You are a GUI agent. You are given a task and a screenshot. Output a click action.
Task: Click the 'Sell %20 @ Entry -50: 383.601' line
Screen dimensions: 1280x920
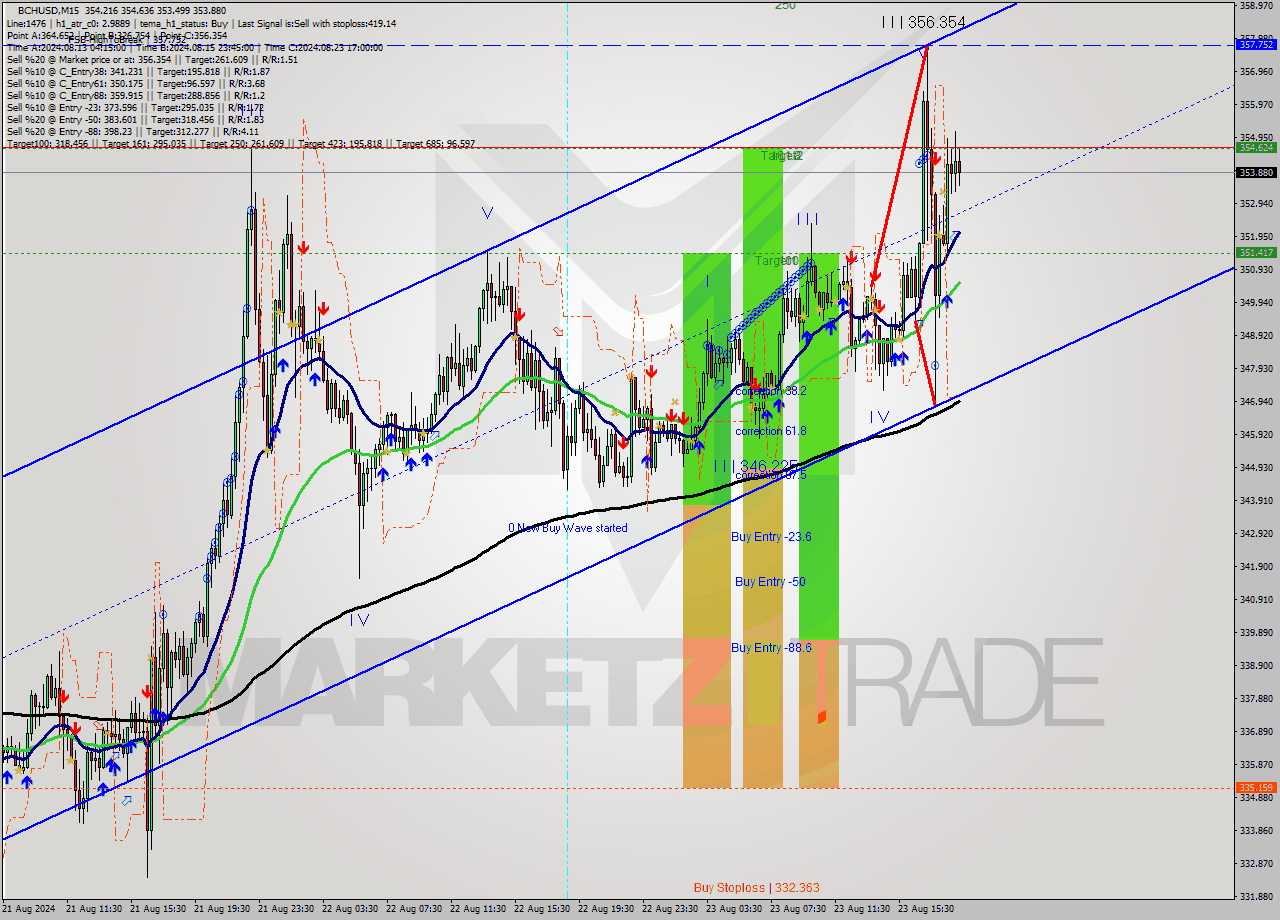135,119
